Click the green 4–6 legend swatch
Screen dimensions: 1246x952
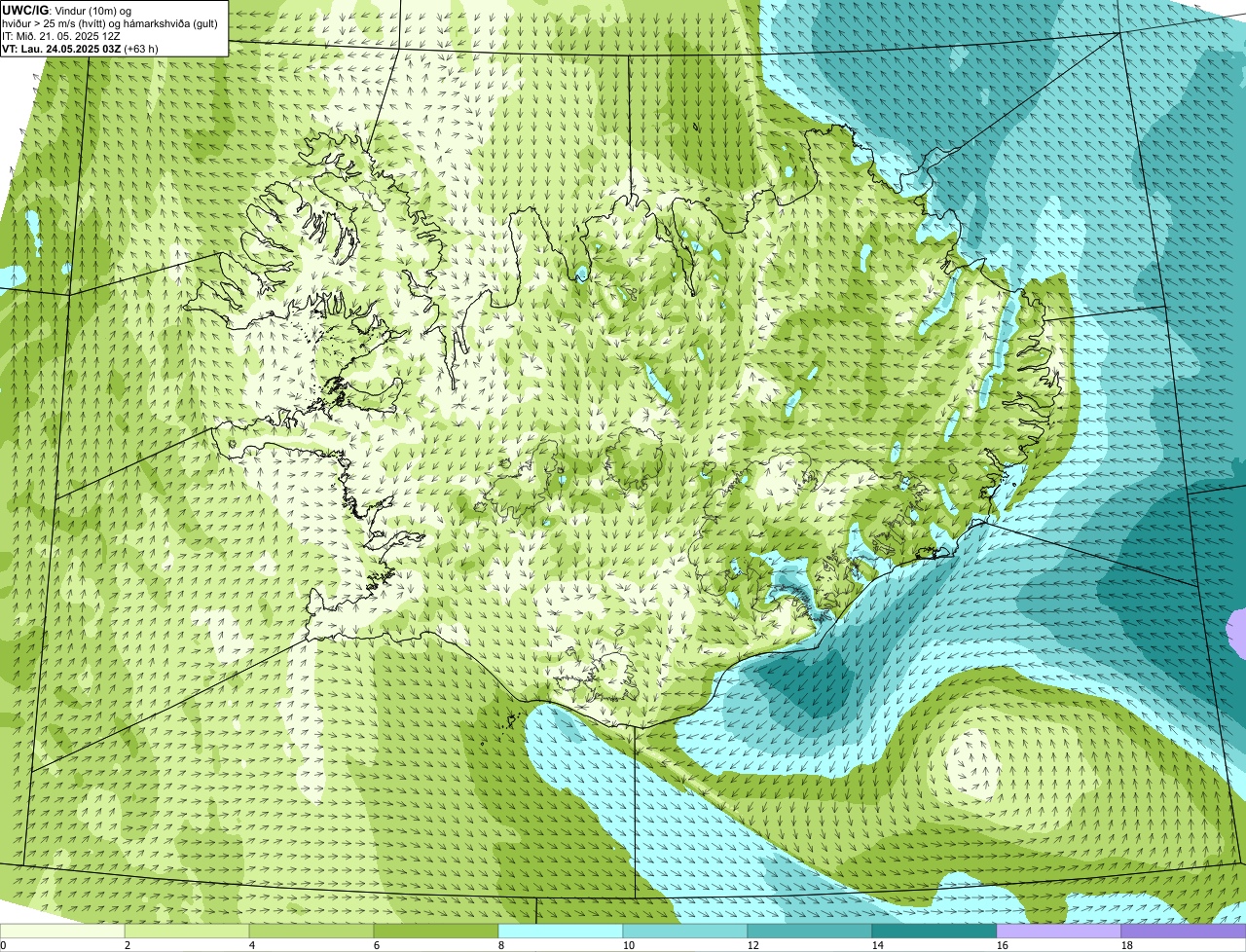click(x=311, y=932)
